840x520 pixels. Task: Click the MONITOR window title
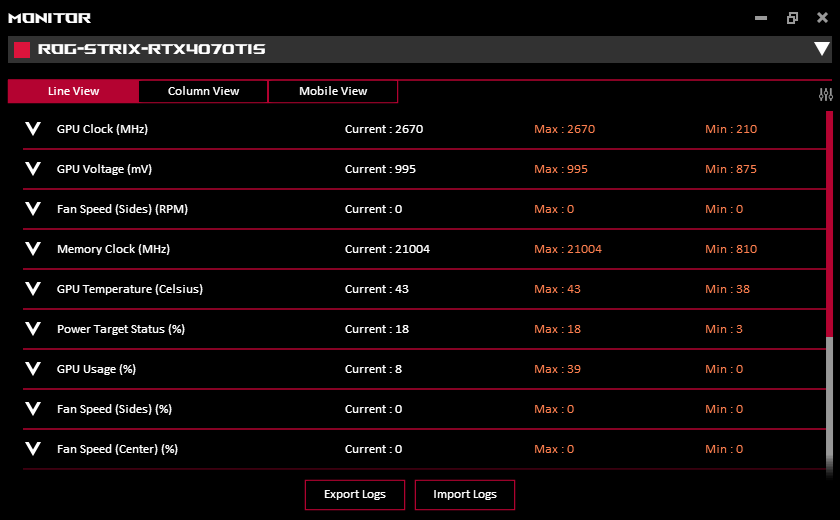coord(49,18)
